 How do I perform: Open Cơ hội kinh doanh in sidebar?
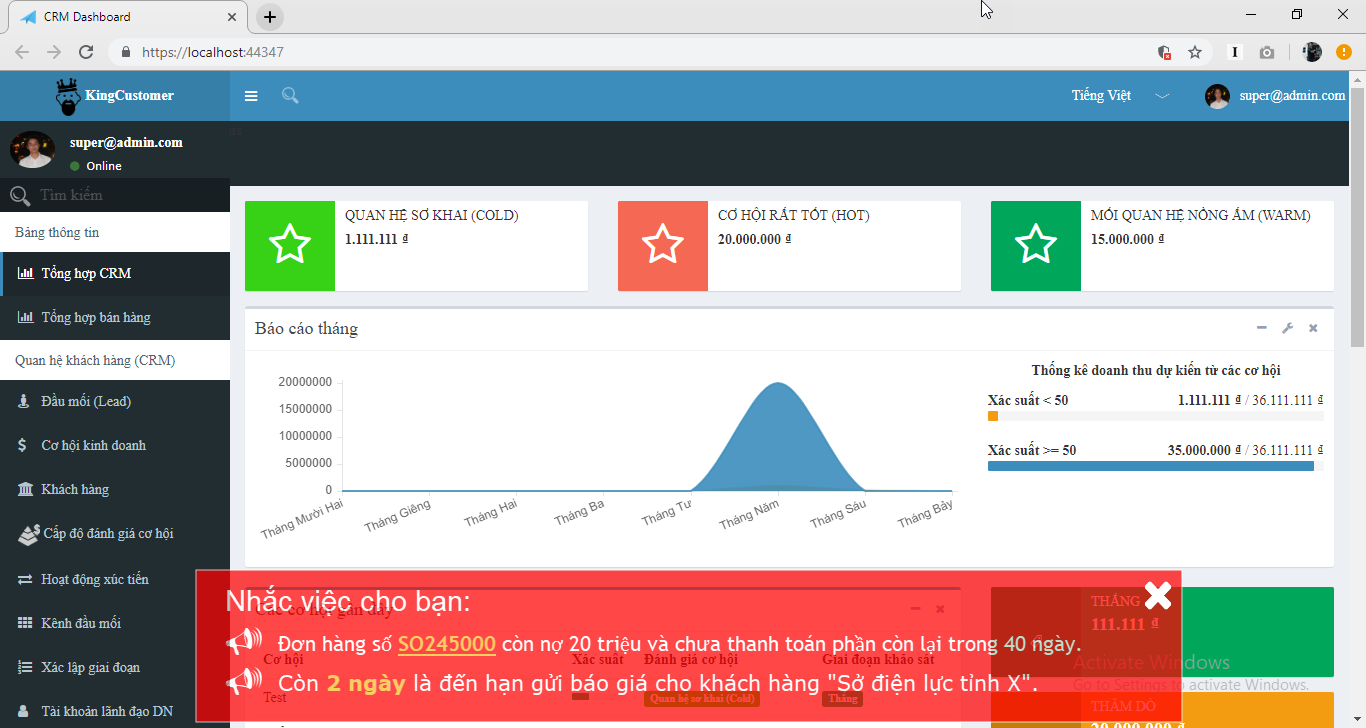[x=115, y=445]
